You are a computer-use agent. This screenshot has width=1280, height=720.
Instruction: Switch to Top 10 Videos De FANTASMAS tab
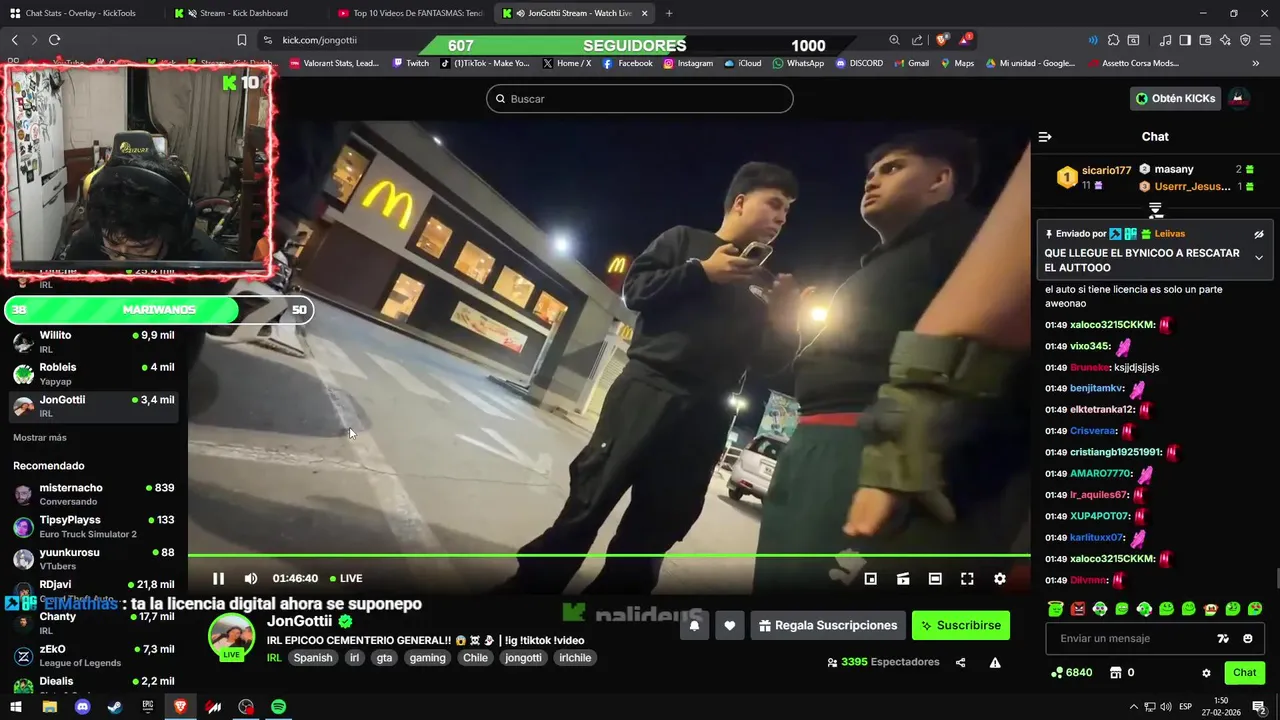(408, 13)
